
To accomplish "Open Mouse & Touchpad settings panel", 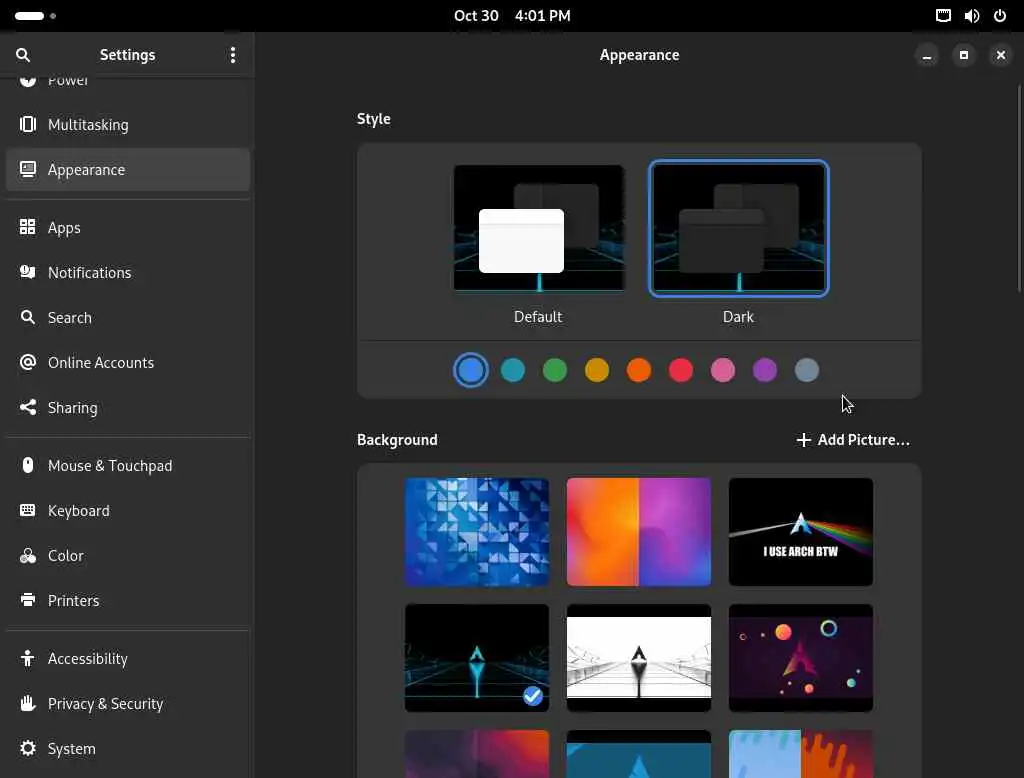I will click(x=128, y=466).
